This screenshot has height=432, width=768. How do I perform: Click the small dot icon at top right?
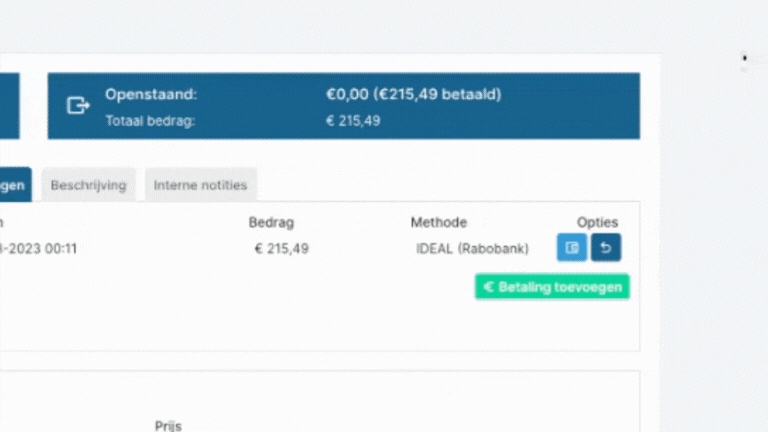(x=744, y=58)
